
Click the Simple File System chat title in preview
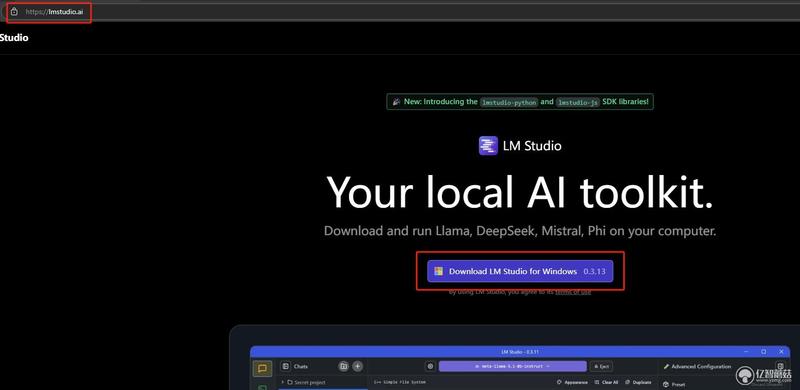point(399,382)
